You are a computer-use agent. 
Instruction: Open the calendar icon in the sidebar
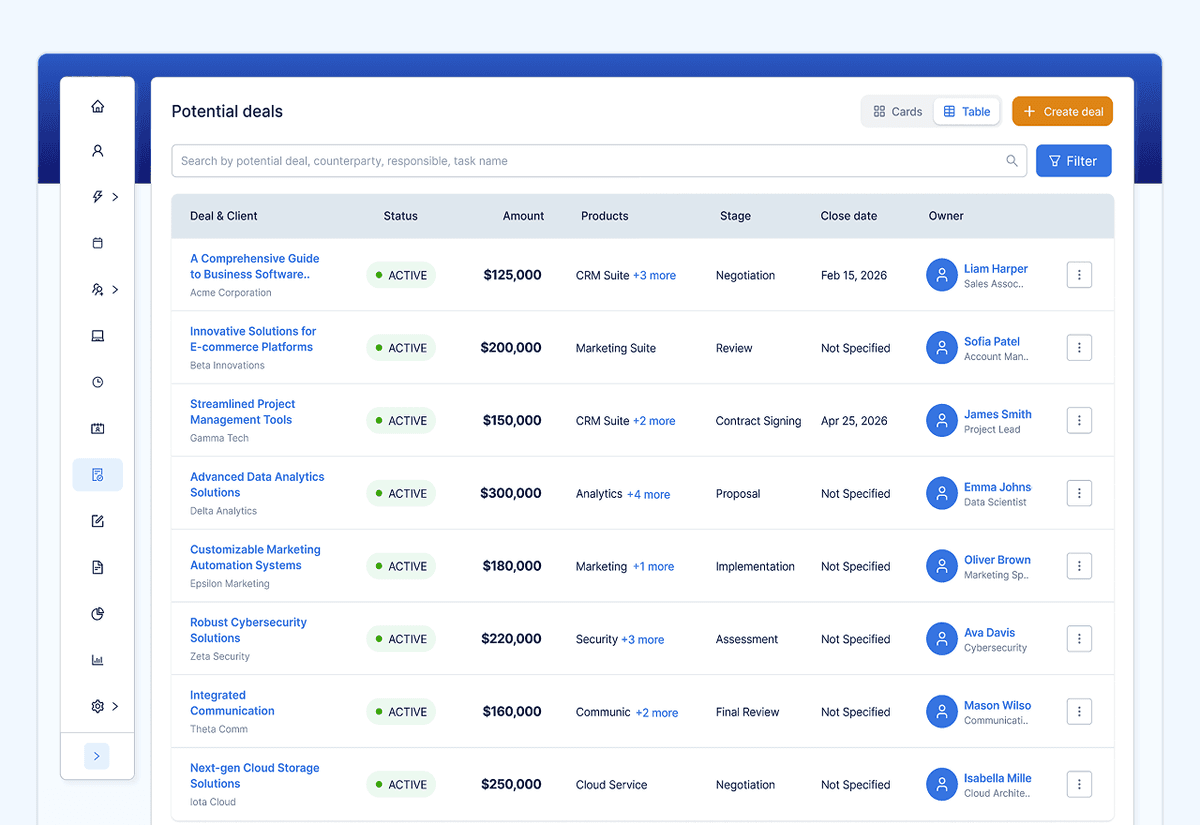click(x=97, y=243)
